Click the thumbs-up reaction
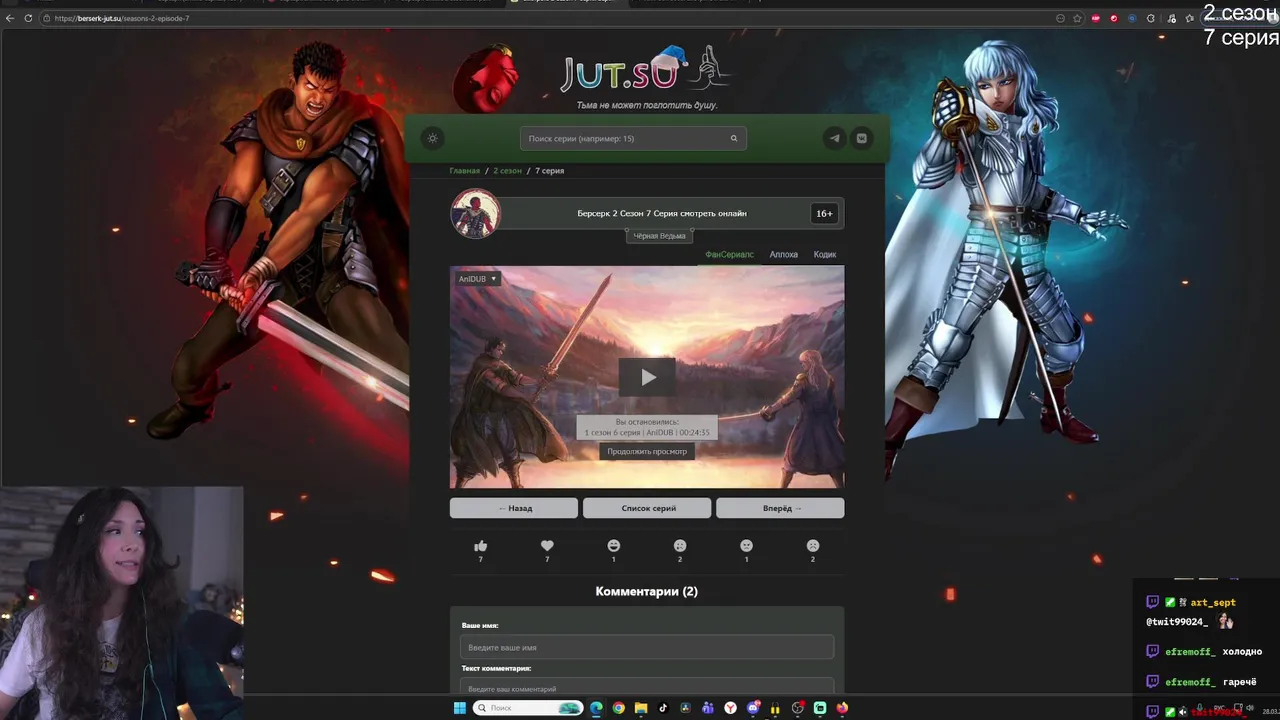1280x720 pixels. coord(480,546)
